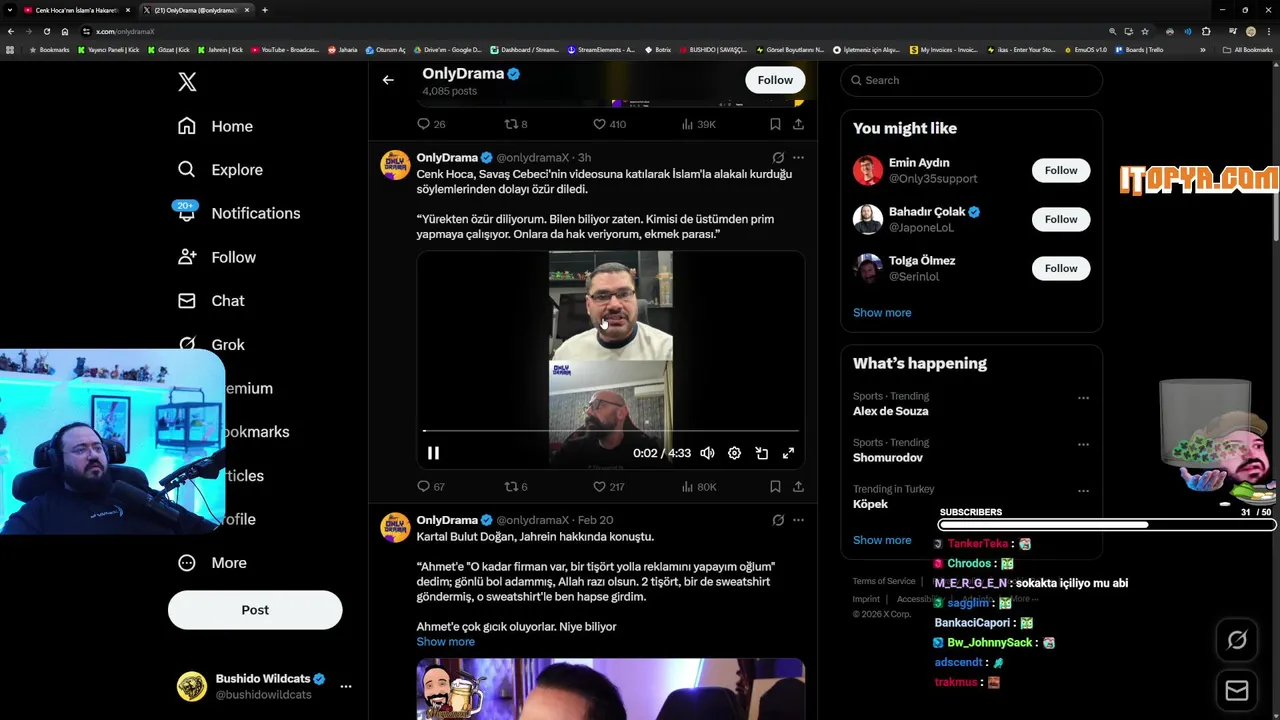Share the post with 80K views
This screenshot has width=1280, height=720.
[798, 487]
